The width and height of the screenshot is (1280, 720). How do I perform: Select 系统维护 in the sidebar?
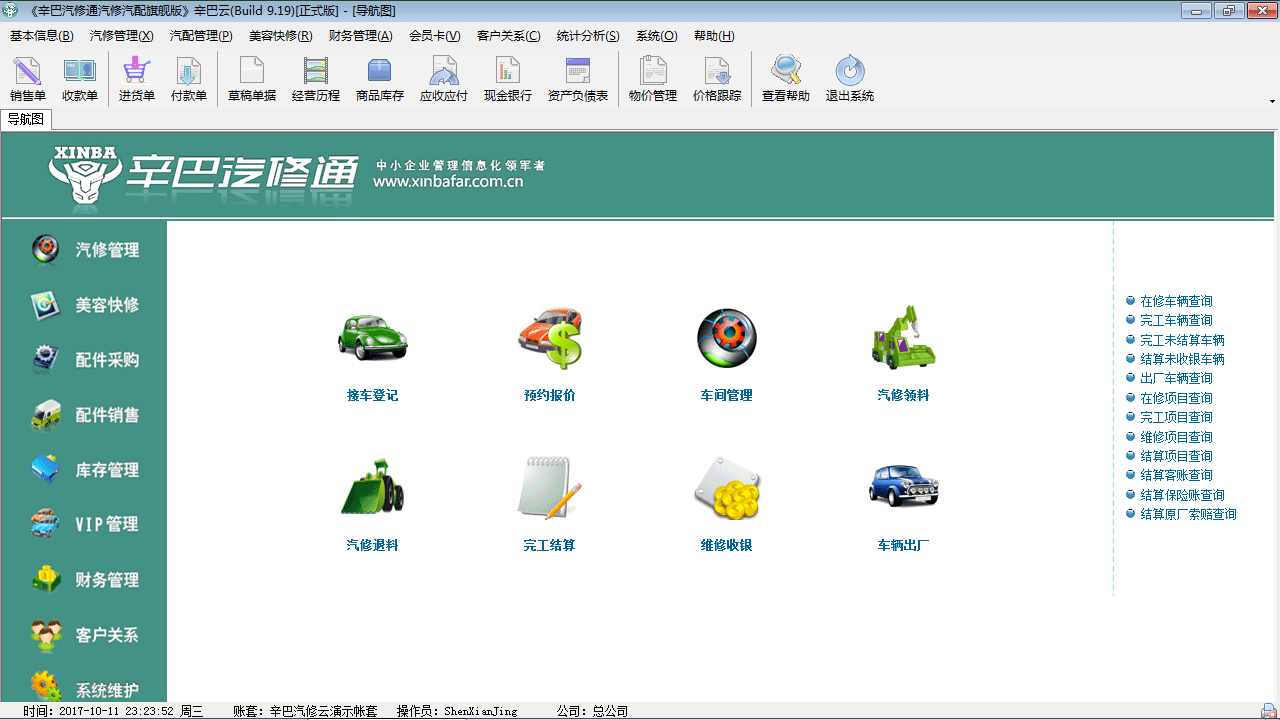[x=85, y=688]
